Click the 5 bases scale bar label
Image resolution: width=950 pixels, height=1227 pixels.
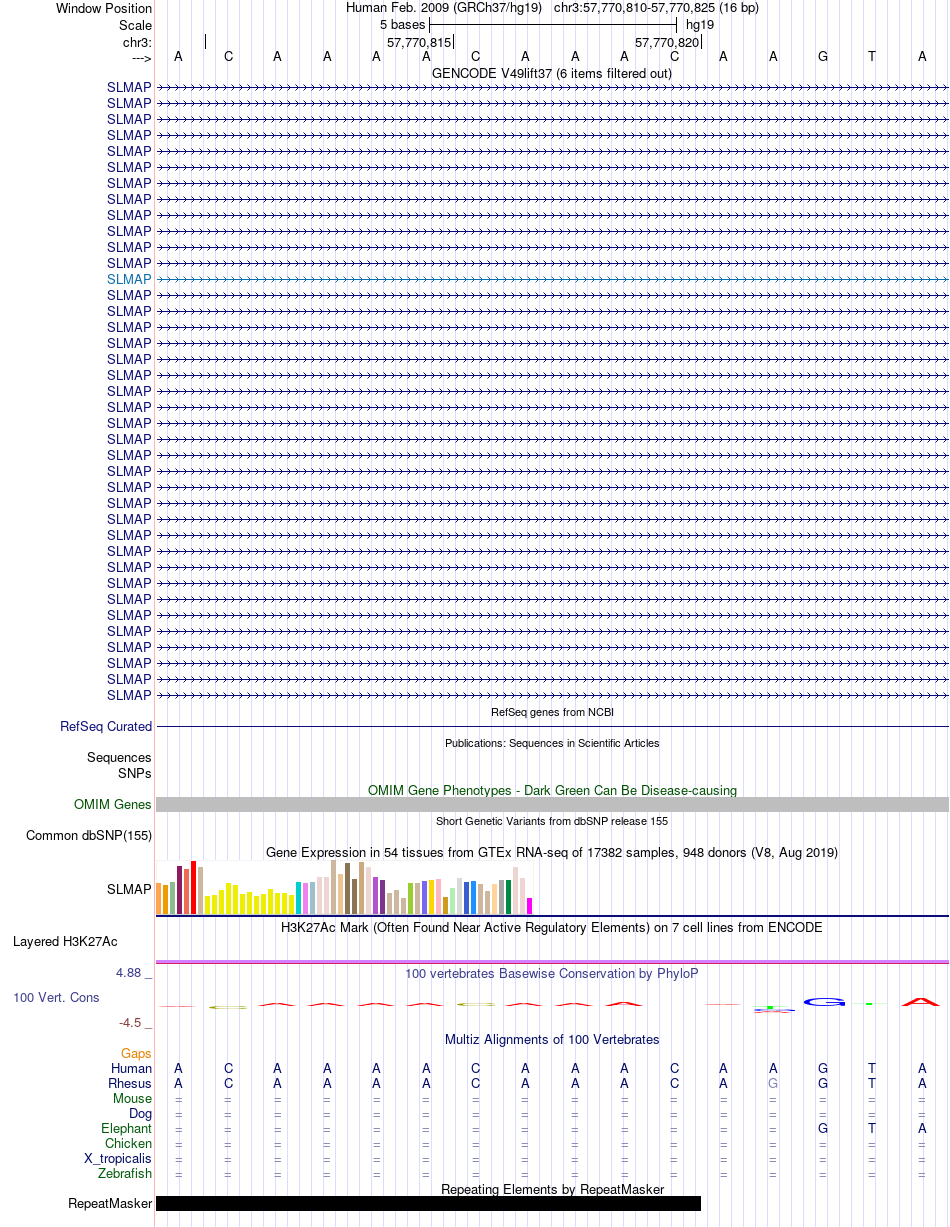click(402, 25)
